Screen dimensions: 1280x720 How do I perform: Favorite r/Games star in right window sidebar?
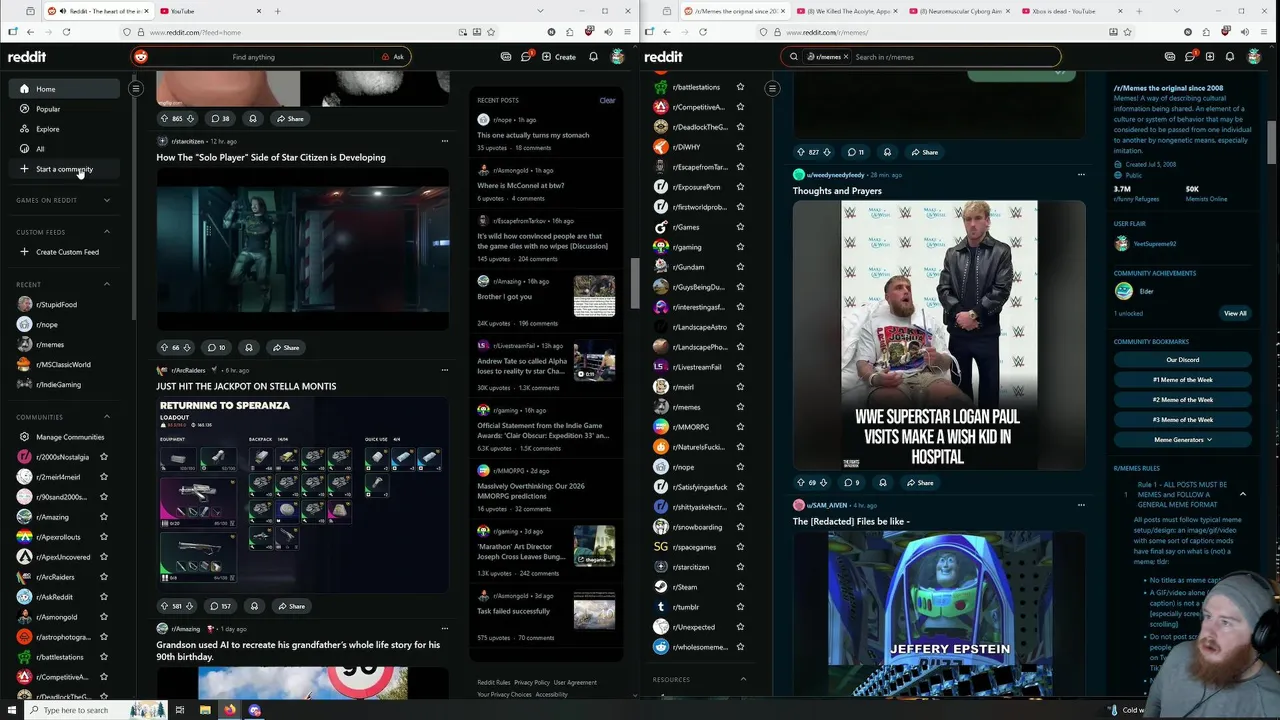click(x=740, y=227)
